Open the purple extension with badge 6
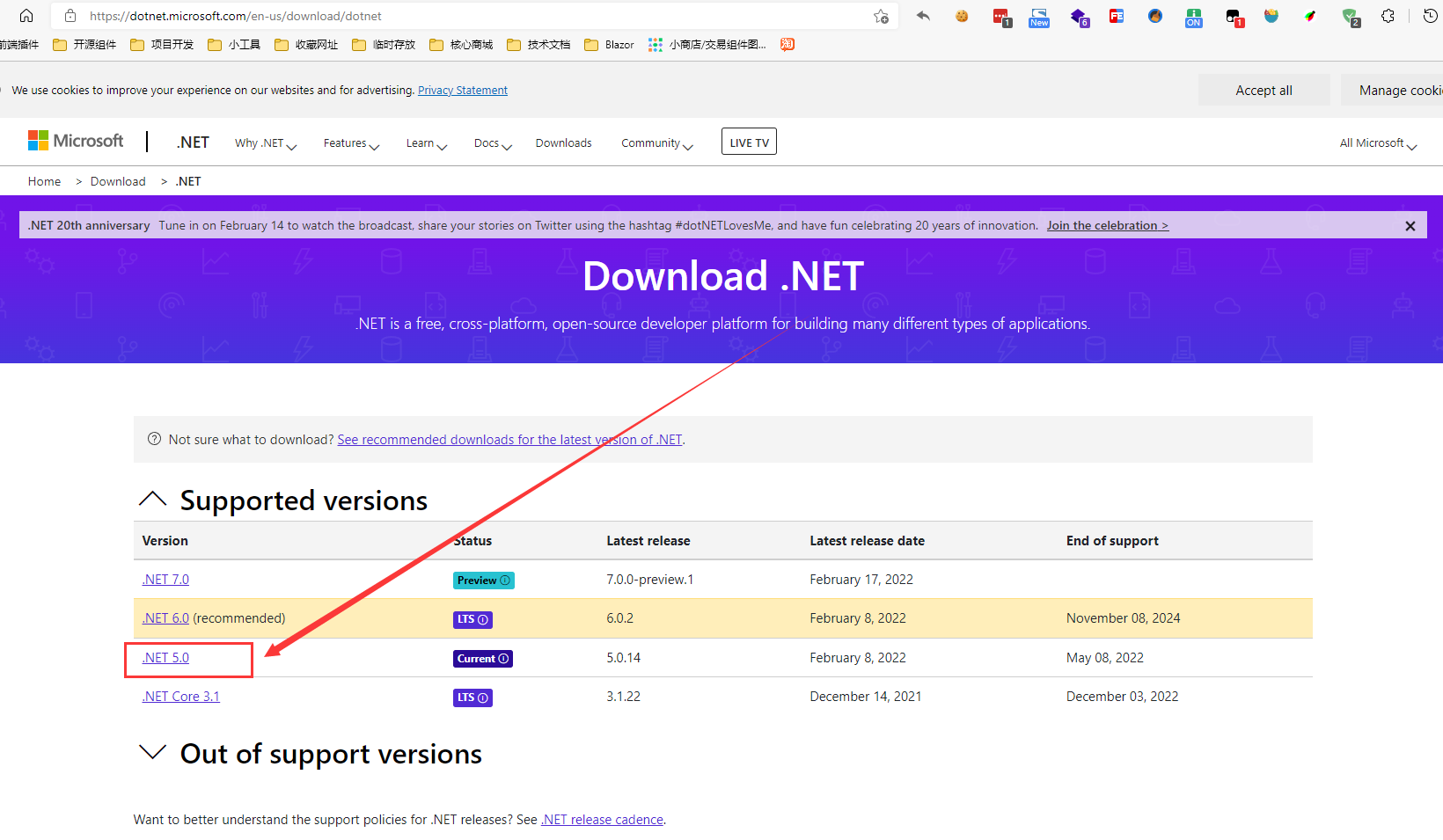The width and height of the screenshot is (1443, 840). point(1079,17)
